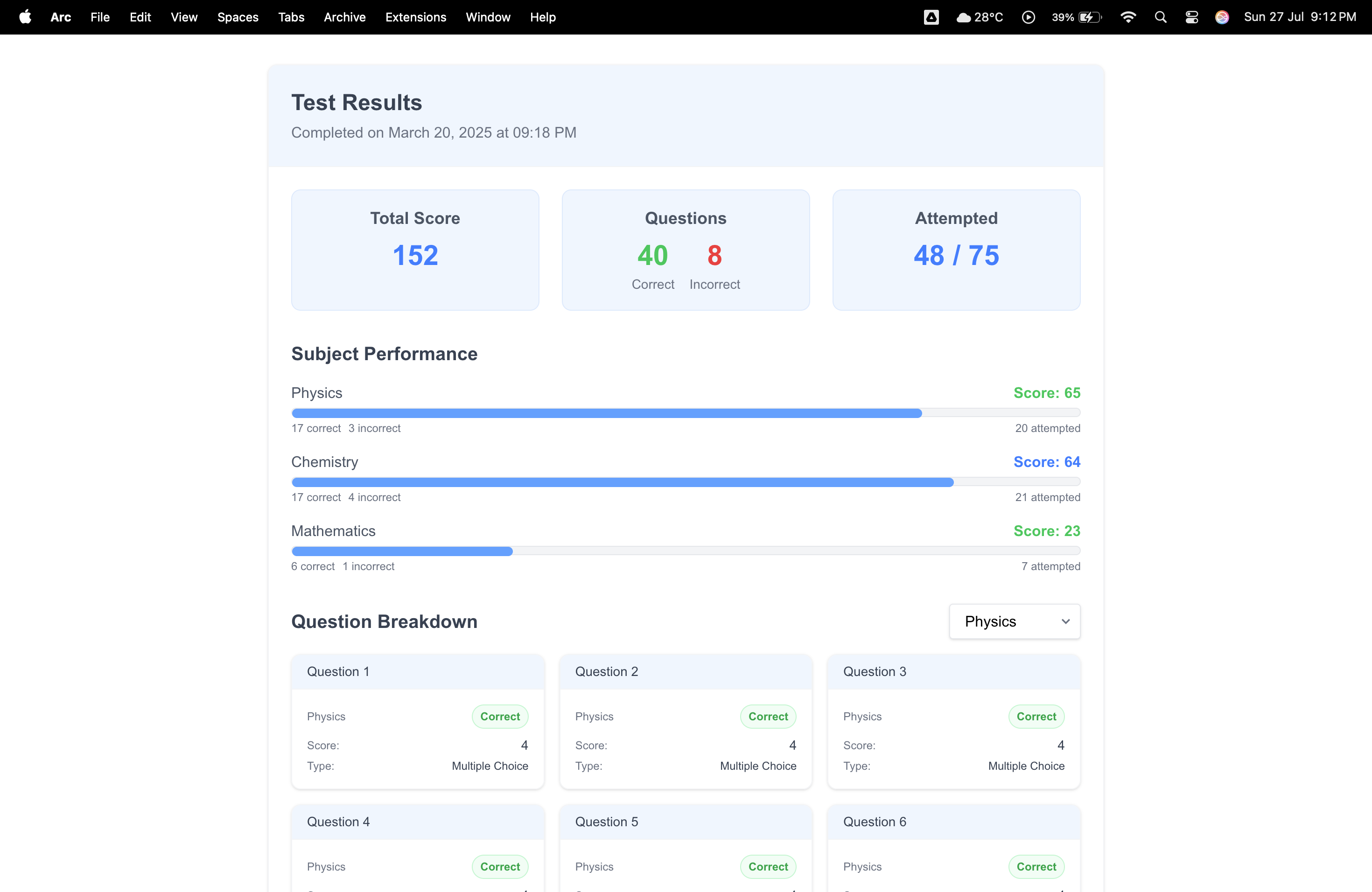Click the Total Score 152 card

pos(415,250)
